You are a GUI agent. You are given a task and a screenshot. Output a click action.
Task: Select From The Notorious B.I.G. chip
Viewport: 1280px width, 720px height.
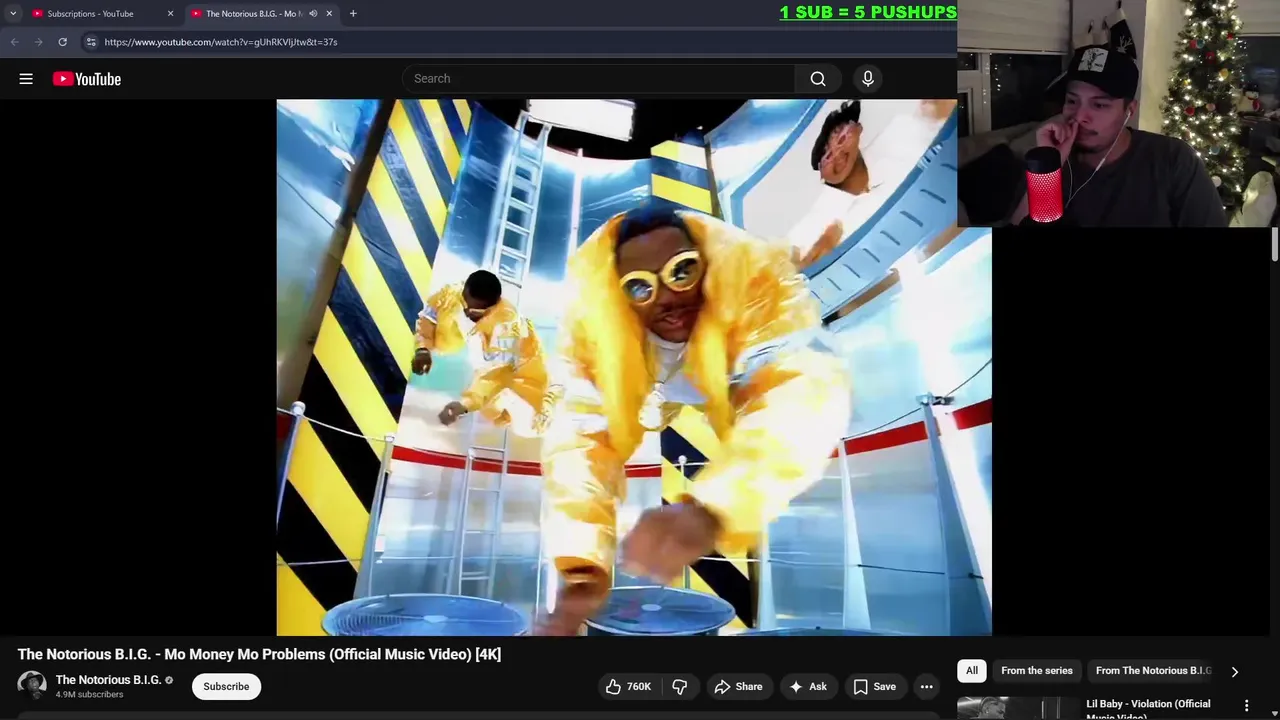coord(1152,671)
